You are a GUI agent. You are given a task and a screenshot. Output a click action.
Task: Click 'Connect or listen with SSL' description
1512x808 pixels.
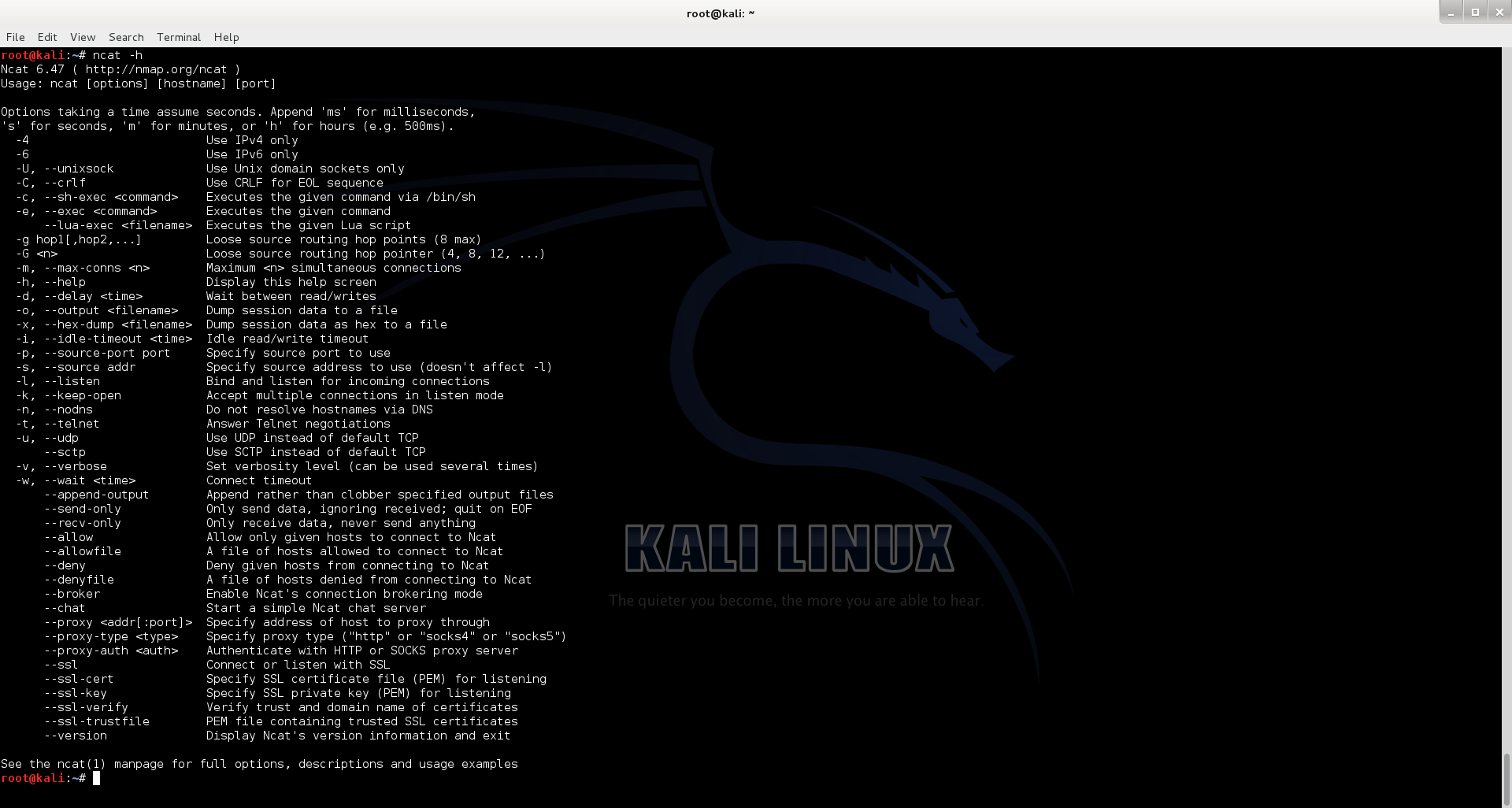[x=298, y=665]
